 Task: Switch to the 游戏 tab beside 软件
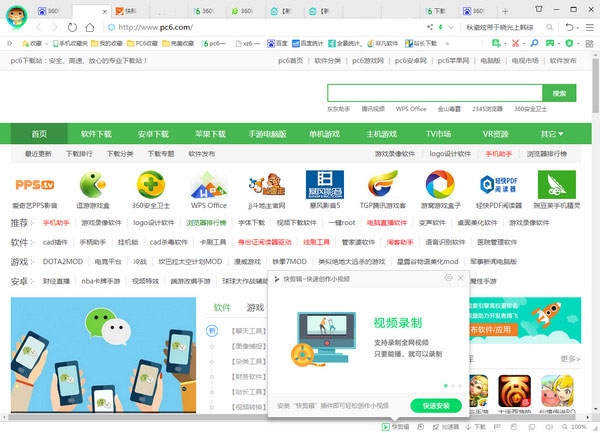pos(255,307)
